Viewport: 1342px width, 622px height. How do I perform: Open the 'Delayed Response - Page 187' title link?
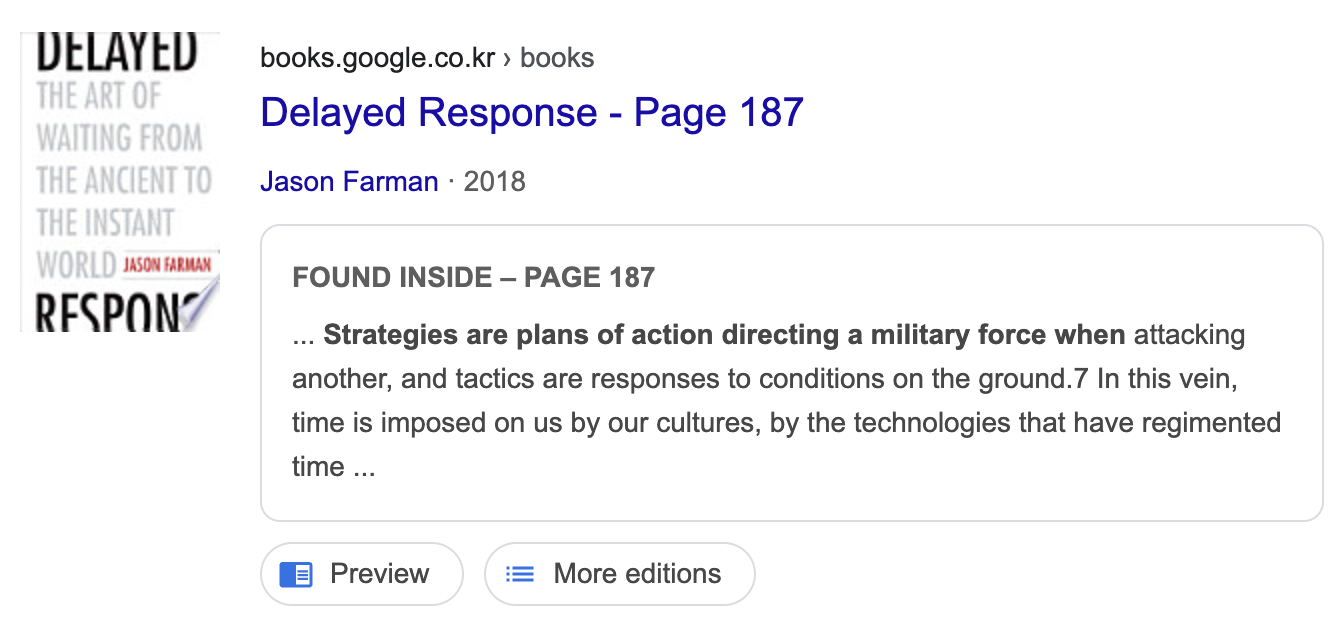[532, 112]
